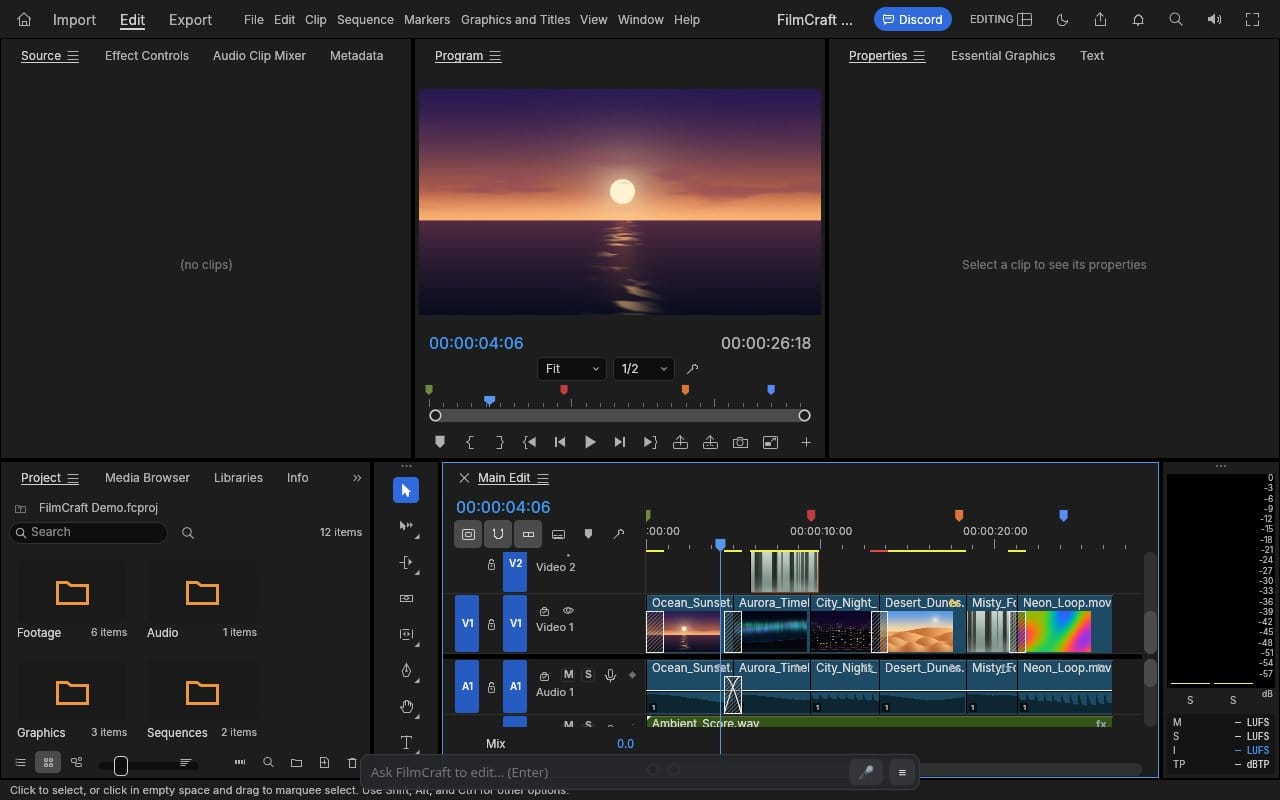Open the Sequence menu
The height and width of the screenshot is (800, 1280).
click(x=365, y=19)
